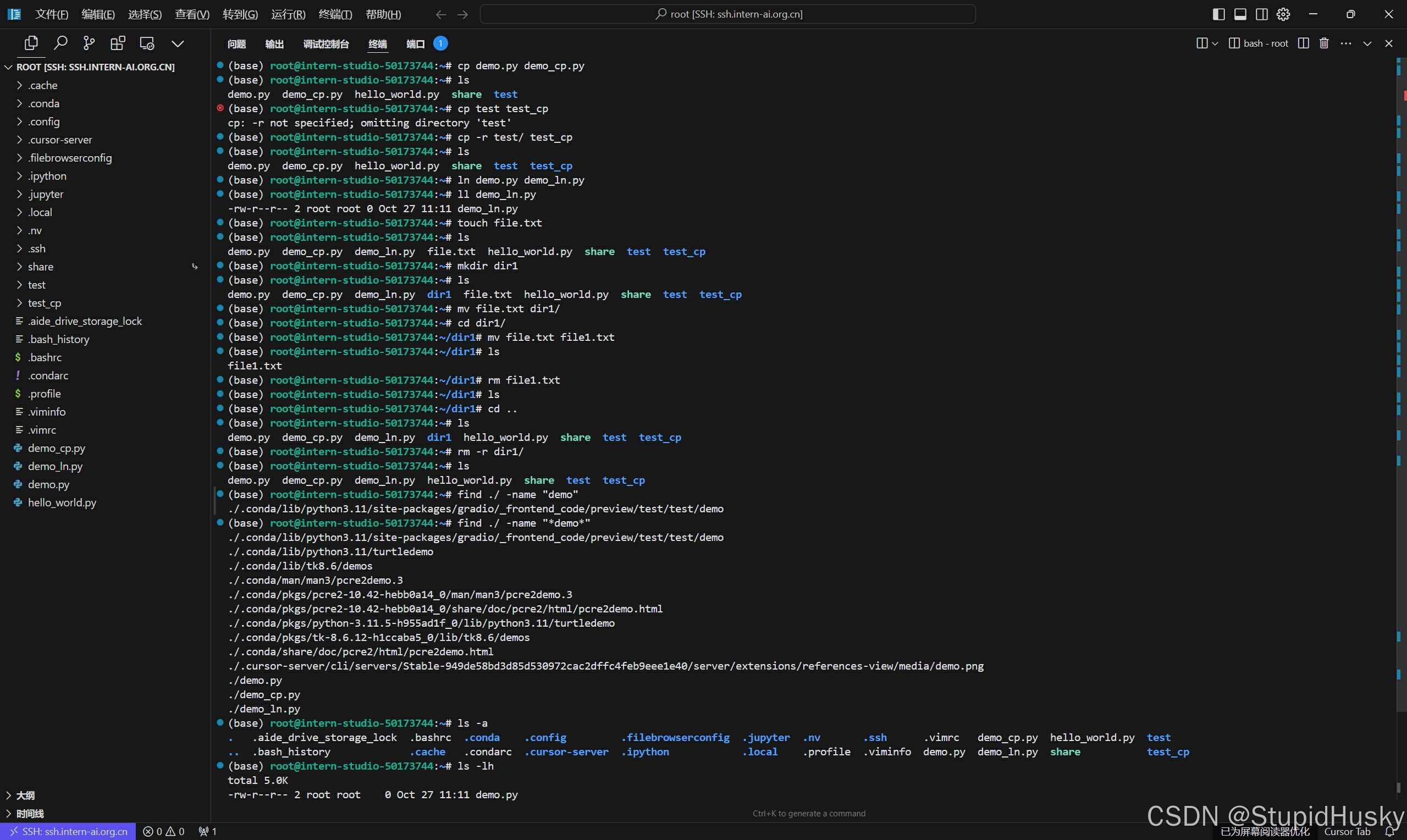Image resolution: width=1407 pixels, height=840 pixels.
Task: Toggle the bottom panel visibility
Action: click(1240, 14)
